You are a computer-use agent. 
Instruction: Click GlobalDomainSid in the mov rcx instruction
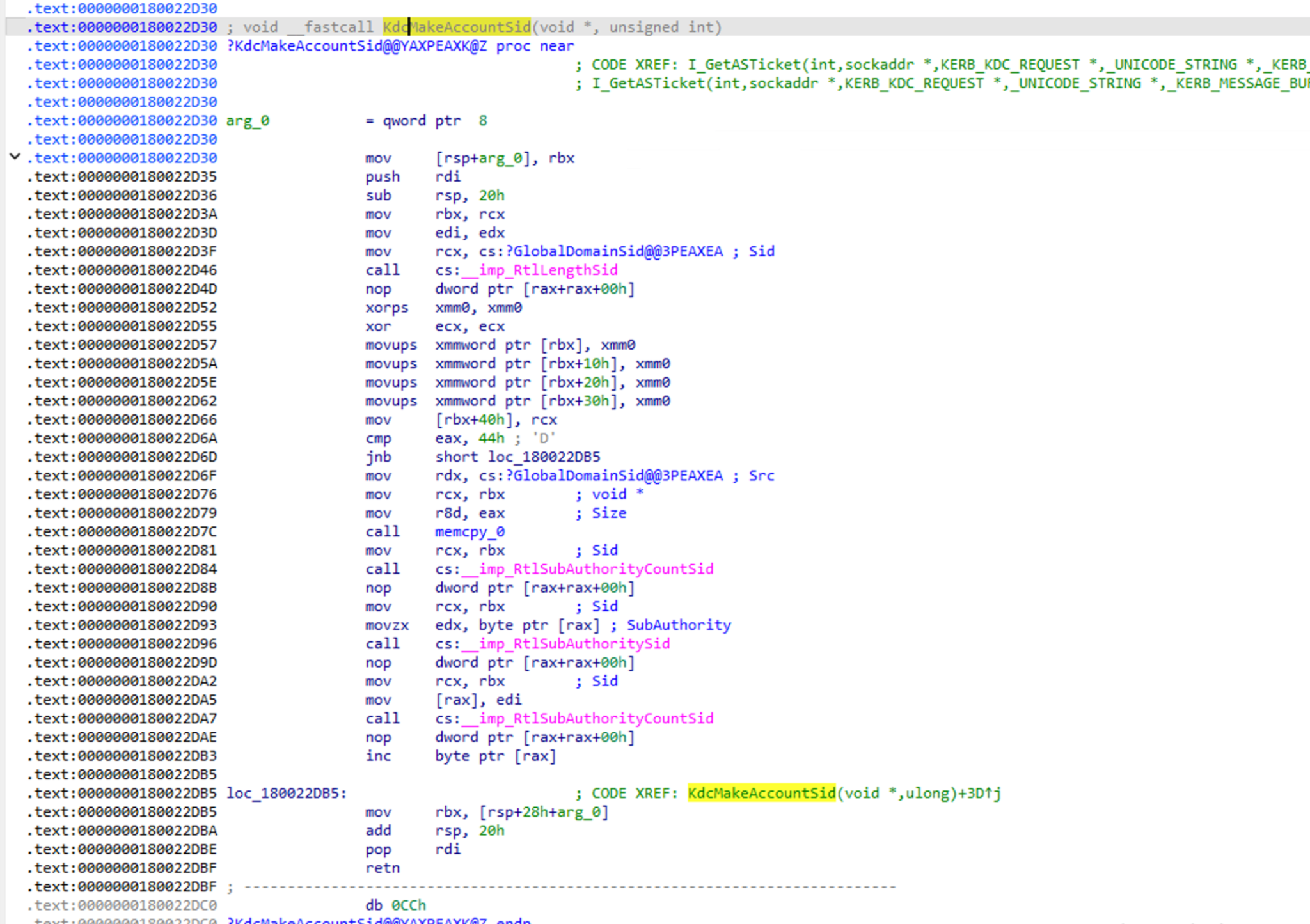[x=613, y=251]
